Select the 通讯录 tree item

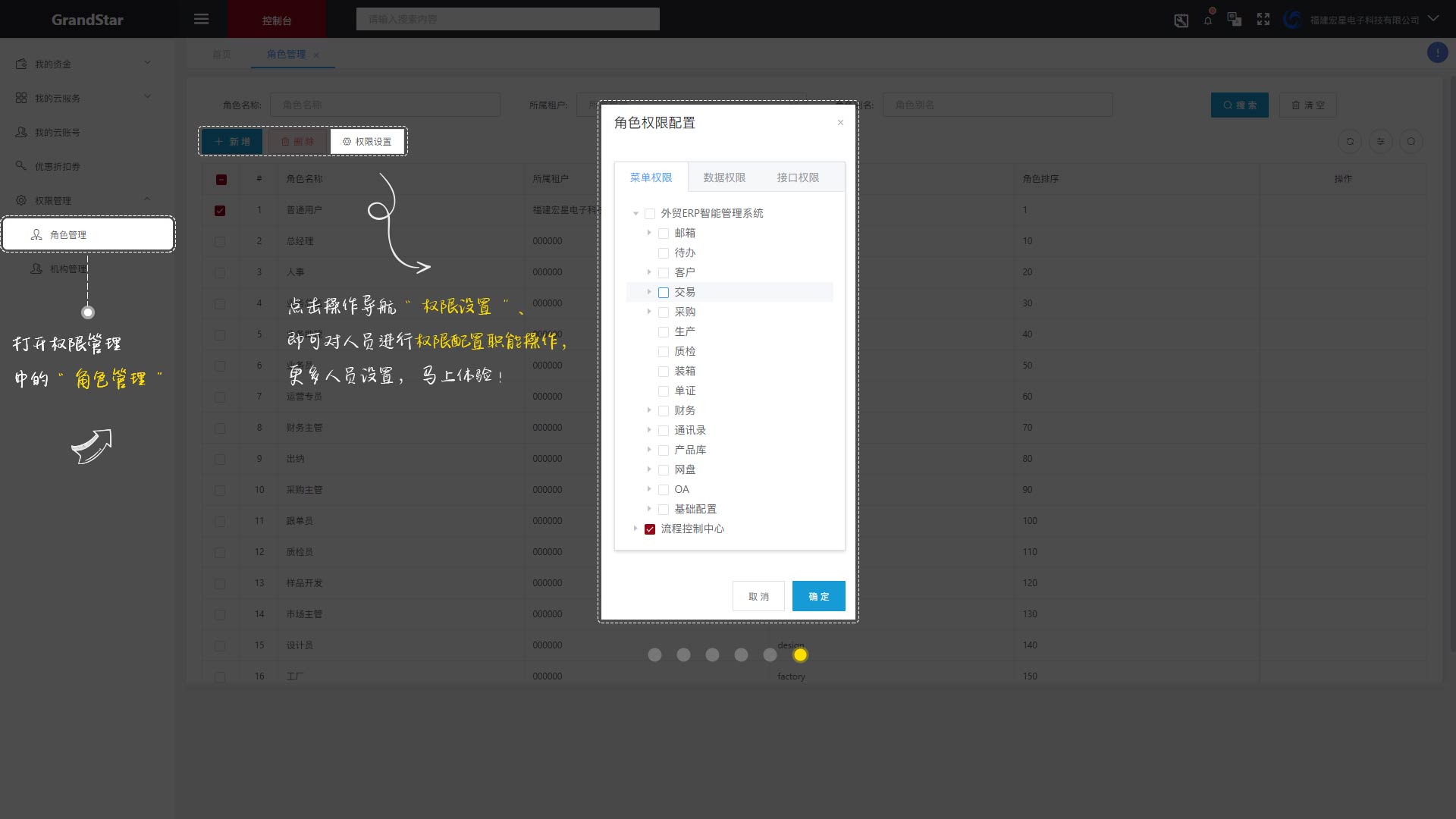(x=690, y=430)
